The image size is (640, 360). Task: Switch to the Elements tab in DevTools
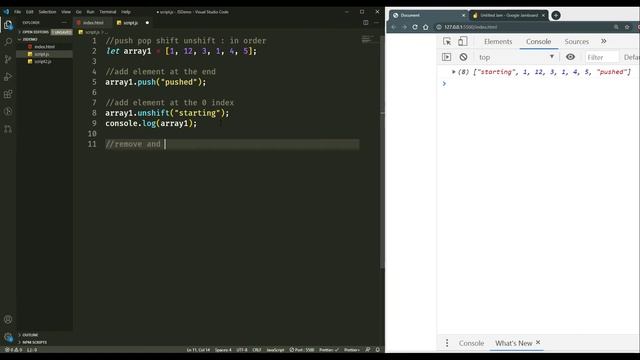[498, 41]
